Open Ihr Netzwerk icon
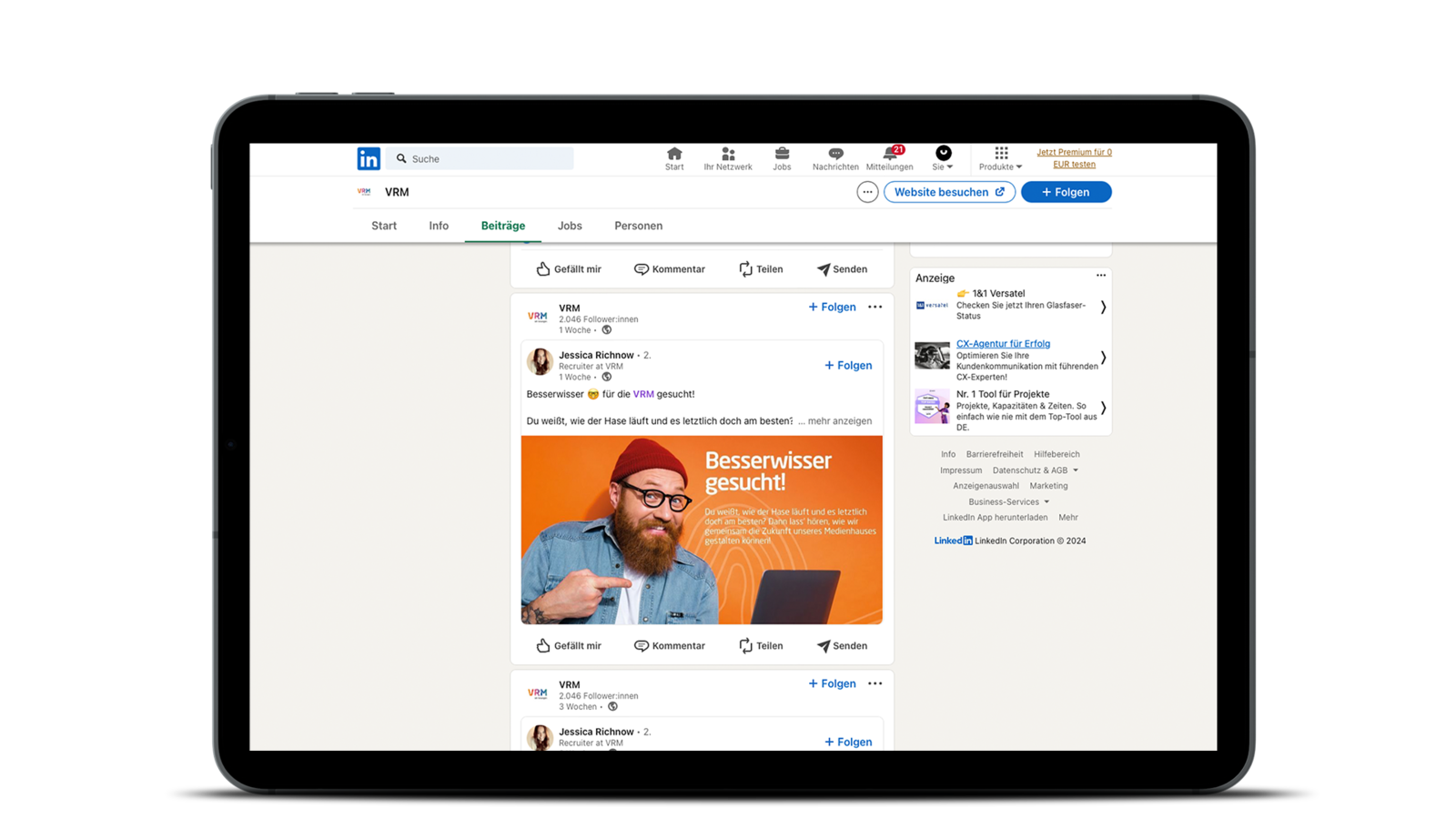 [728, 159]
